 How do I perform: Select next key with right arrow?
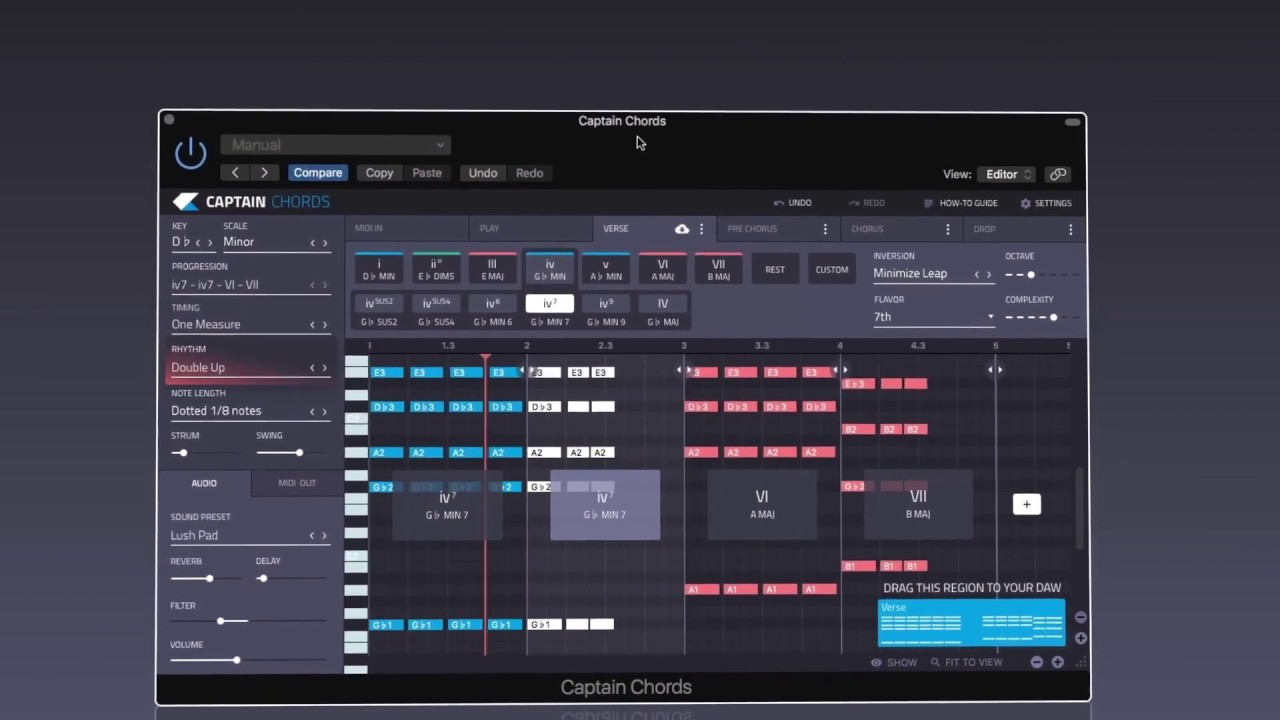coord(209,243)
